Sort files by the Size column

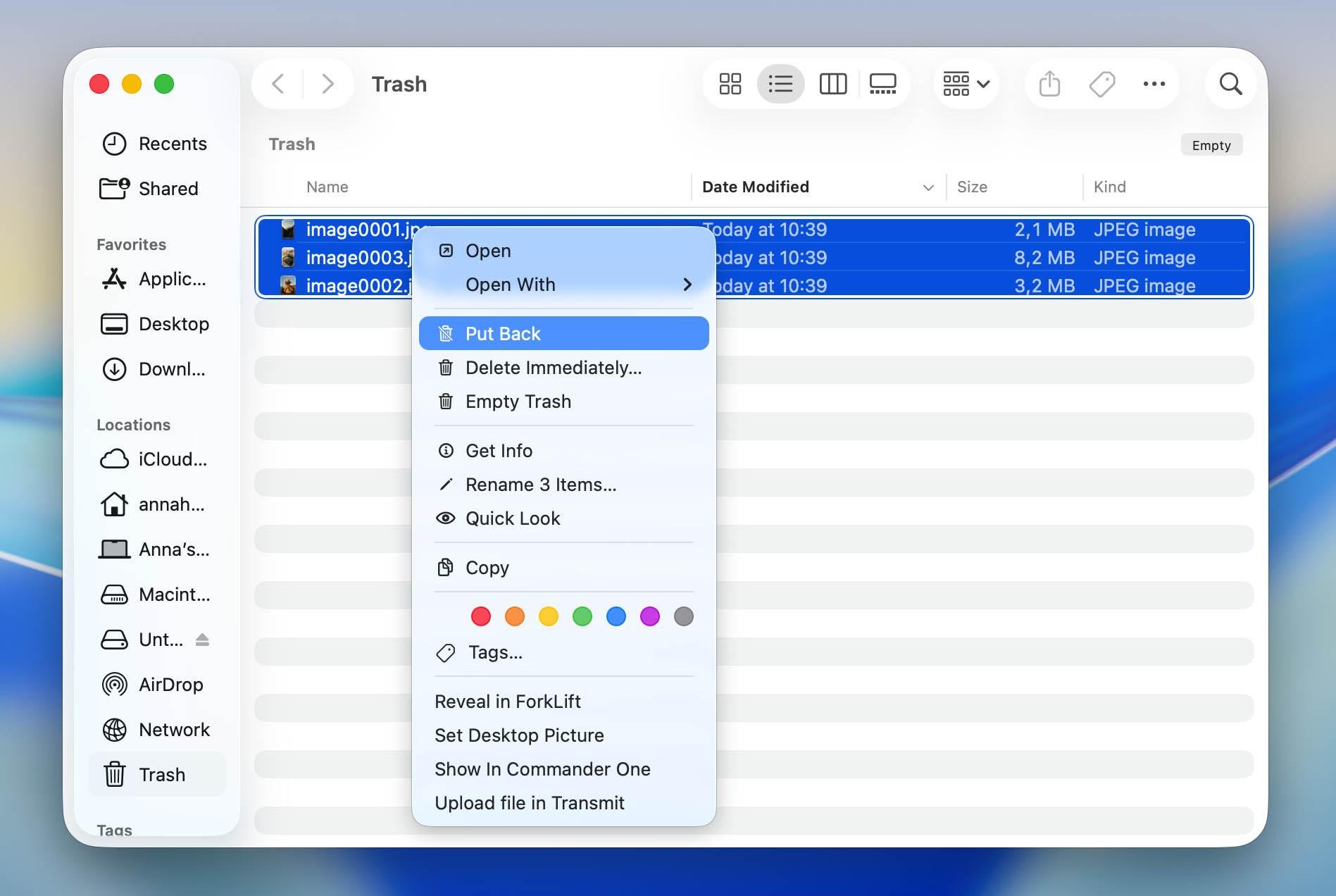(1014, 187)
